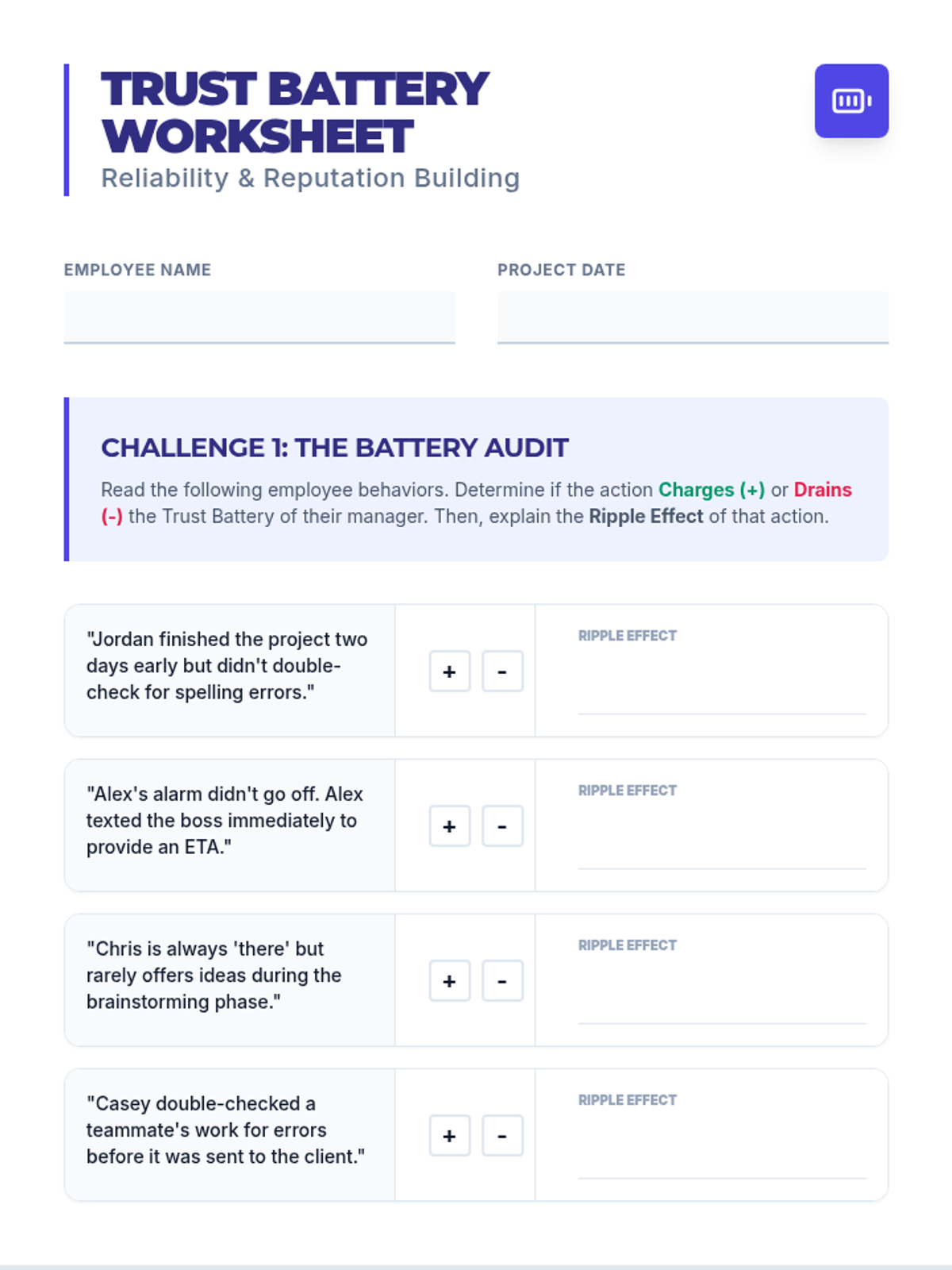Image resolution: width=952 pixels, height=1270 pixels.
Task: Click the Project Date input field
Action: tap(692, 317)
